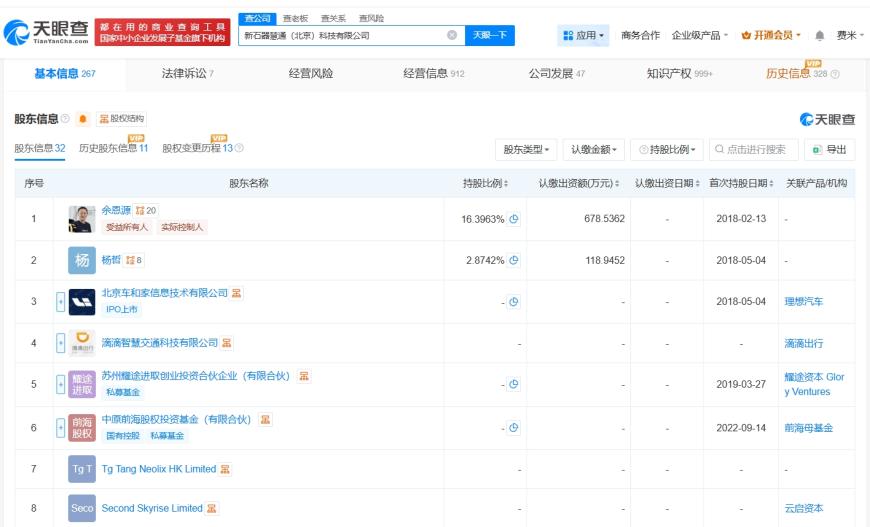This screenshot has height=527, width=870.
Task: Expand row 4 滴滴智慧交通 details
Action: [x=60, y=343]
